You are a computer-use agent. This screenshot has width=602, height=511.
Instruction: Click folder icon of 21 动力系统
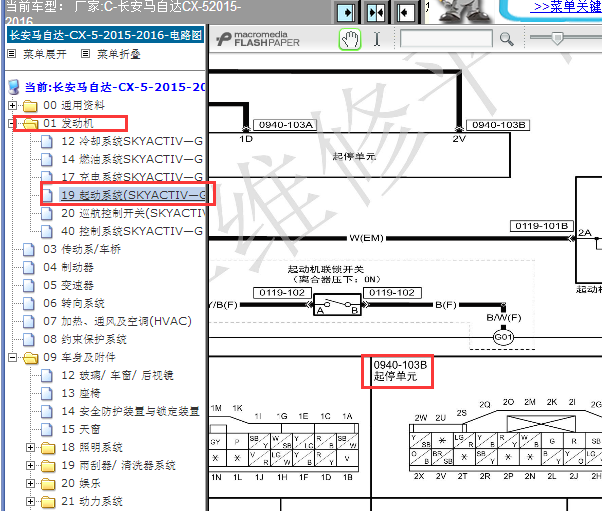coord(48,501)
